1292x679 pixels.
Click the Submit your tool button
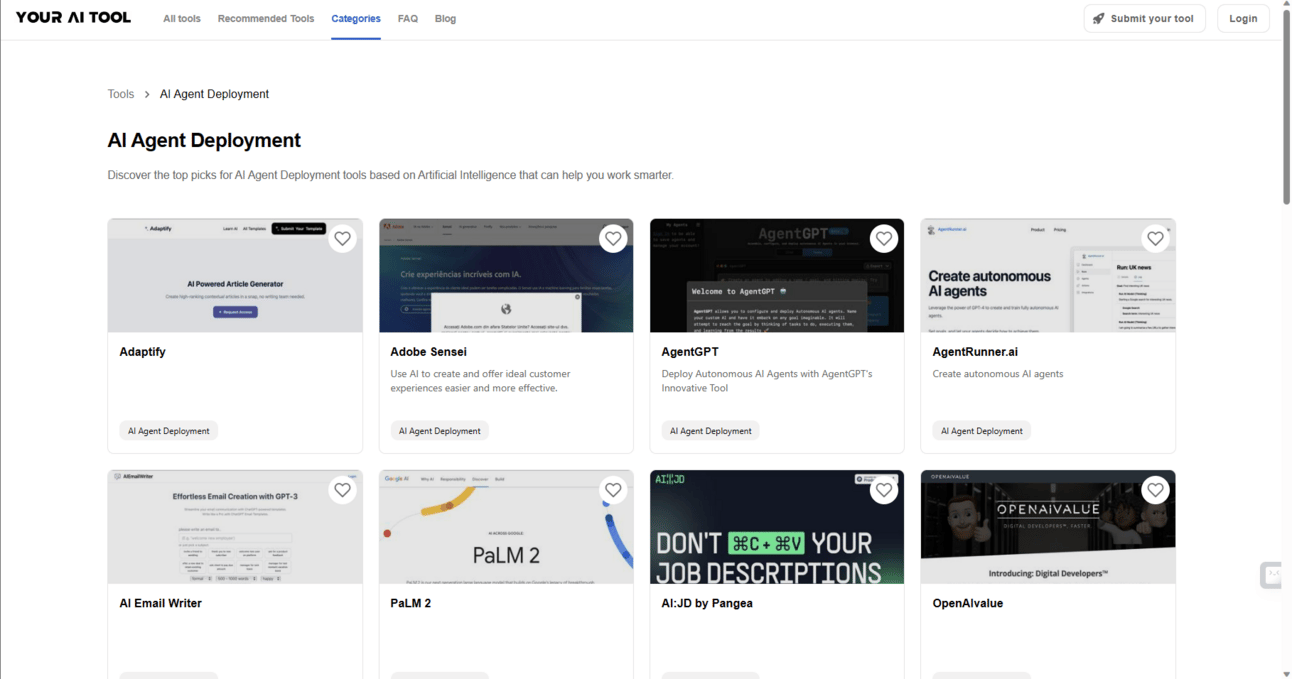[x=1144, y=18]
